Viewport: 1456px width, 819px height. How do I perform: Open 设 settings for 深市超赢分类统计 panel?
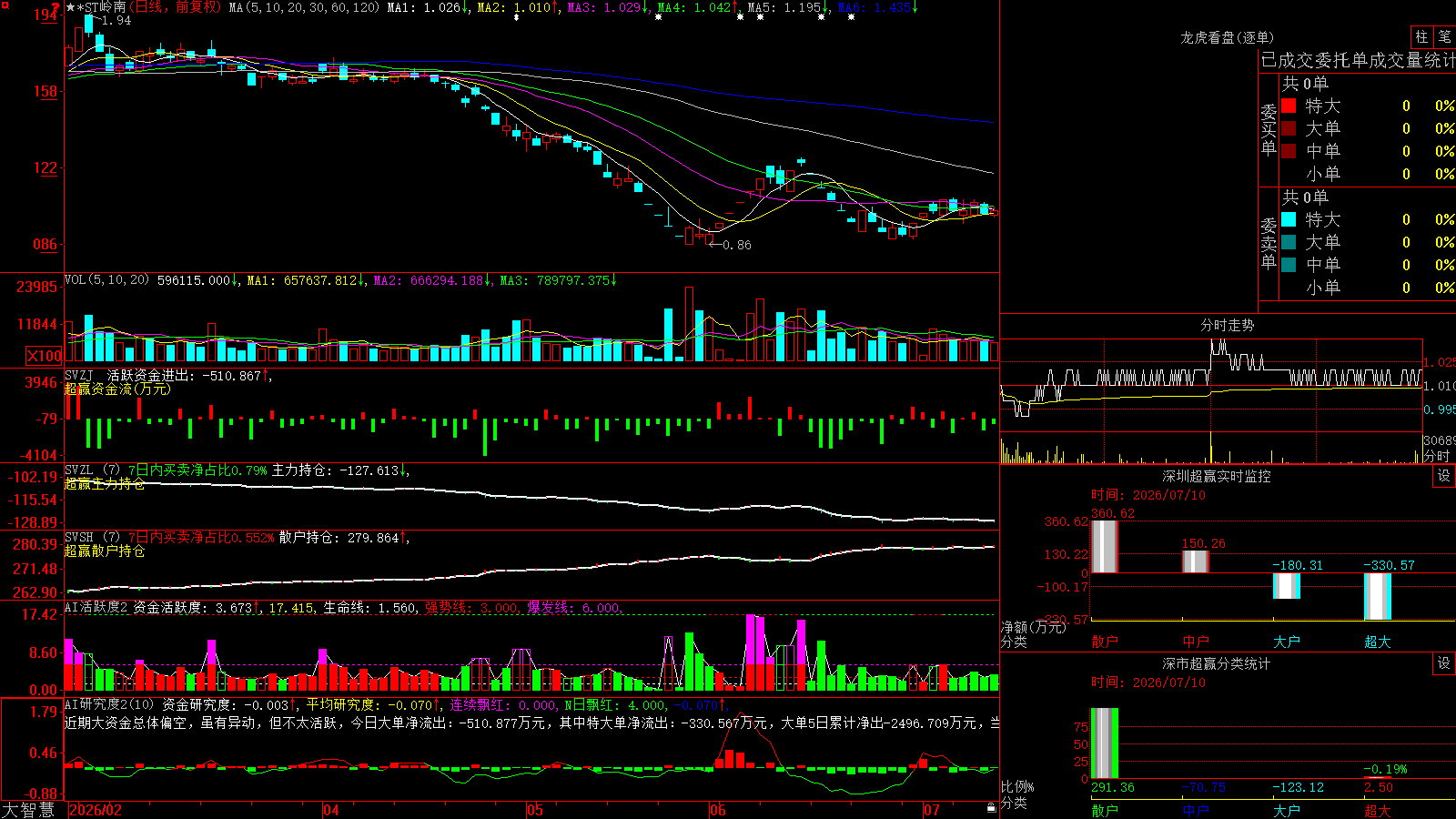(1444, 663)
